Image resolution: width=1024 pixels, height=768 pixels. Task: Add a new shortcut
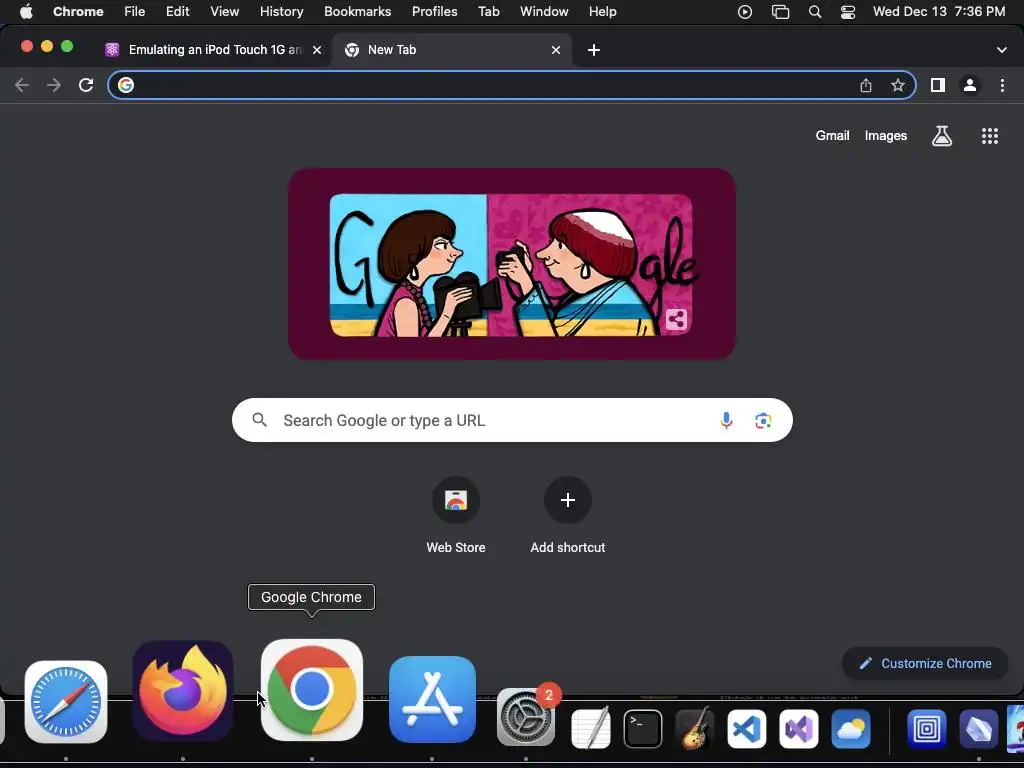click(568, 515)
